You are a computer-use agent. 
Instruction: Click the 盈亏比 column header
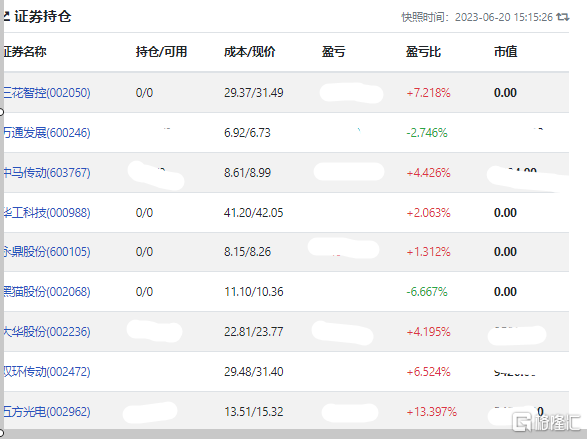click(423, 51)
